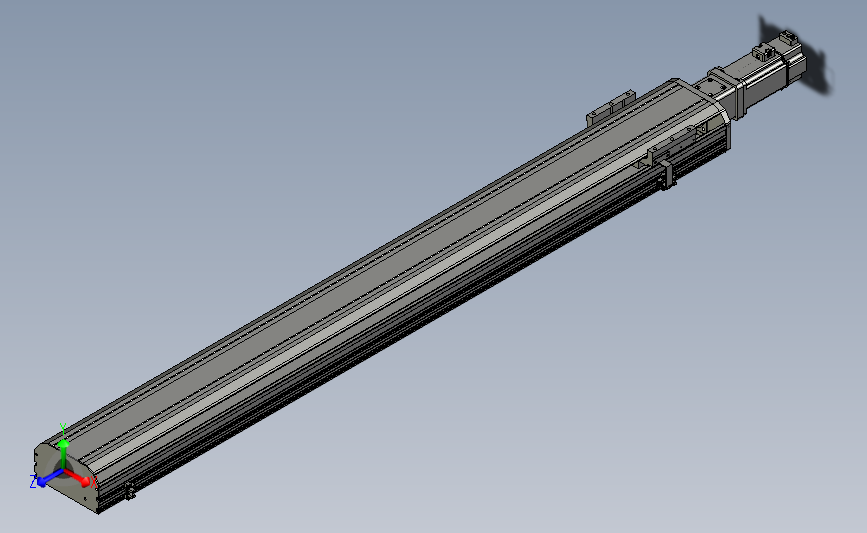Select the red X axis arrow of triad
This screenshot has height=533, width=867.
pyautogui.click(x=79, y=478)
